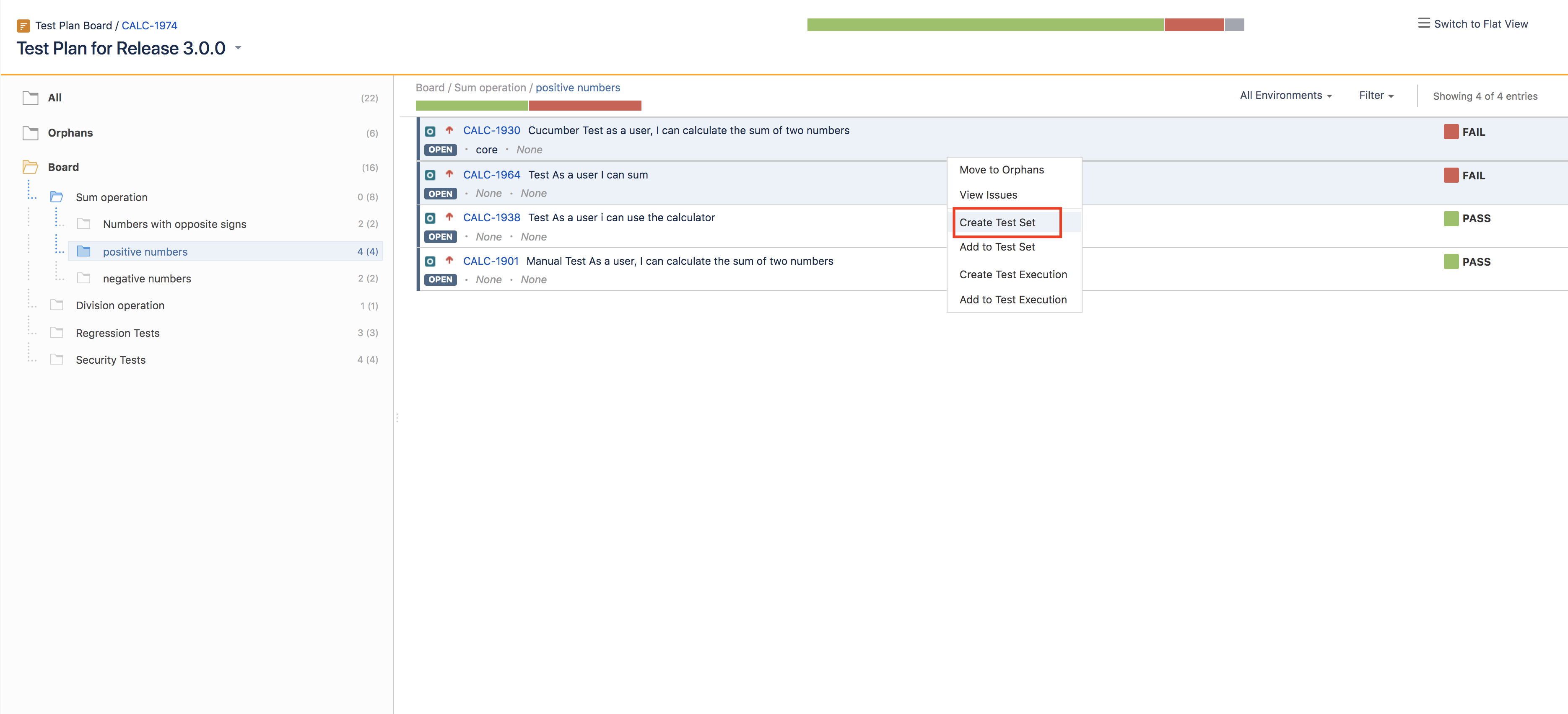Open the Test Plan title dropdown arrow
This screenshot has width=1568, height=714.
pos(238,47)
